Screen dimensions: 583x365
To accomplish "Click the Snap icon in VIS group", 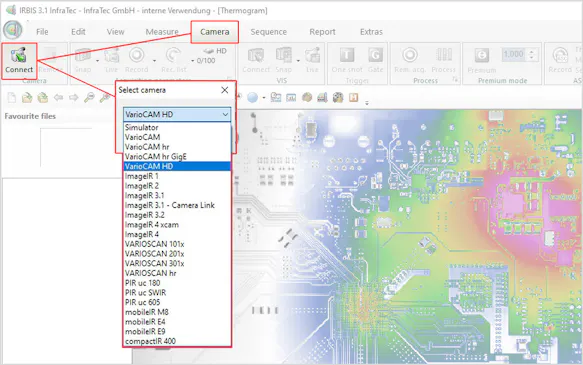I will (284, 56).
